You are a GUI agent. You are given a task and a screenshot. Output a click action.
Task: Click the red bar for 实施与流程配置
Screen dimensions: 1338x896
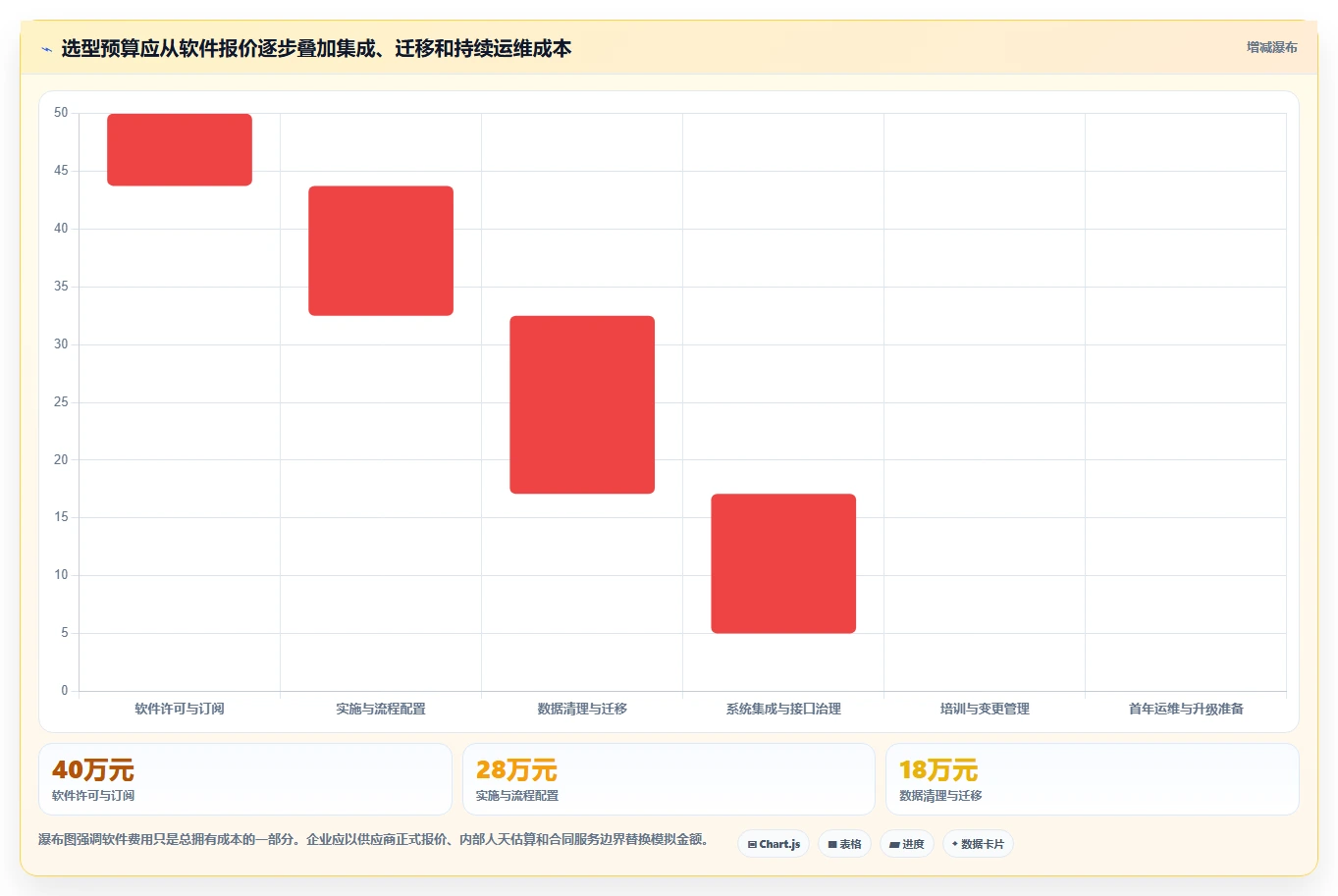click(381, 250)
